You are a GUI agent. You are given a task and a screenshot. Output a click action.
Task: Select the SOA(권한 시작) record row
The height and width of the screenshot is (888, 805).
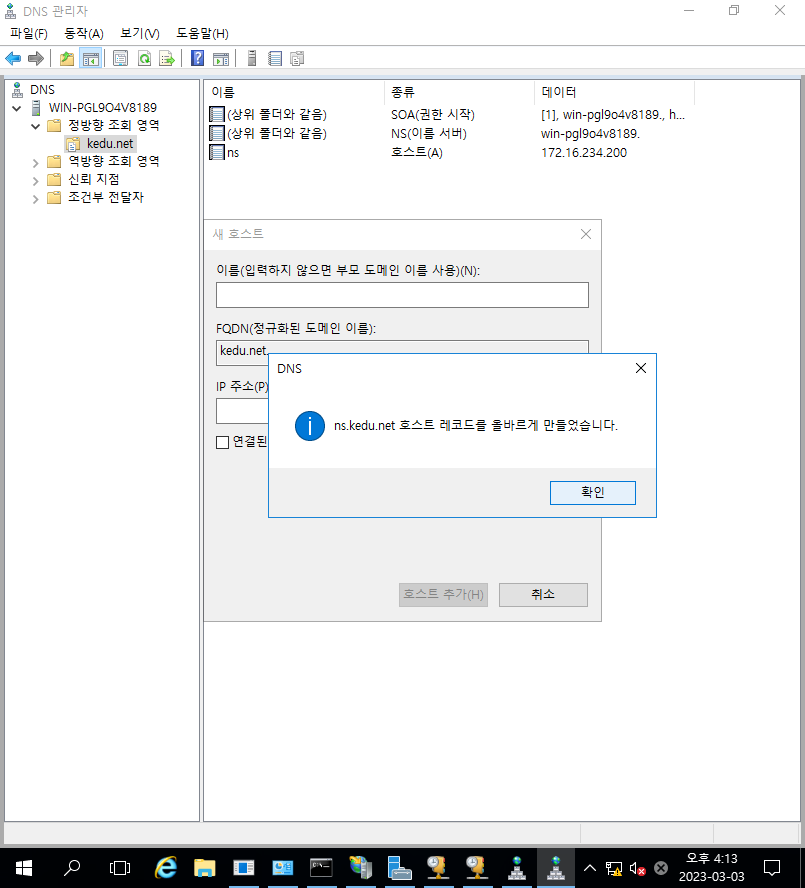[448, 114]
